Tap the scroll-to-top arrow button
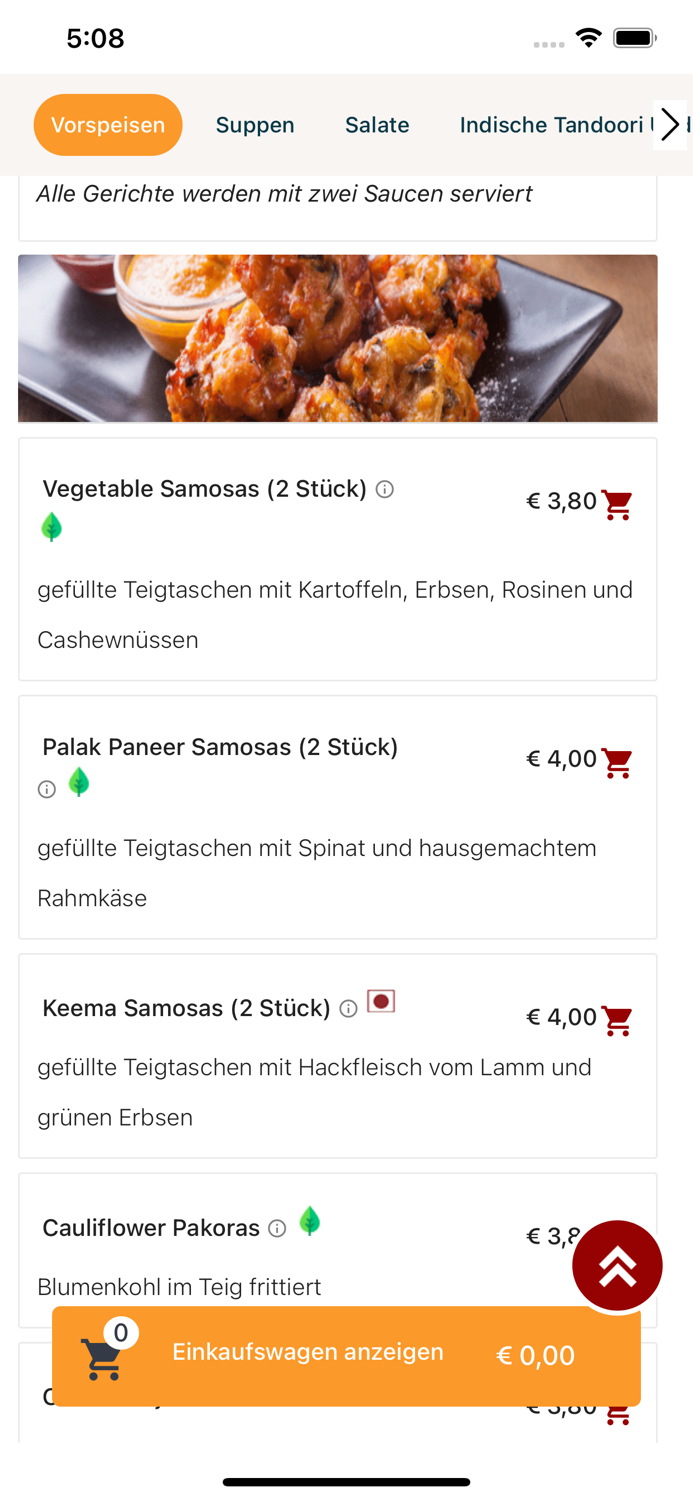 (x=617, y=1265)
